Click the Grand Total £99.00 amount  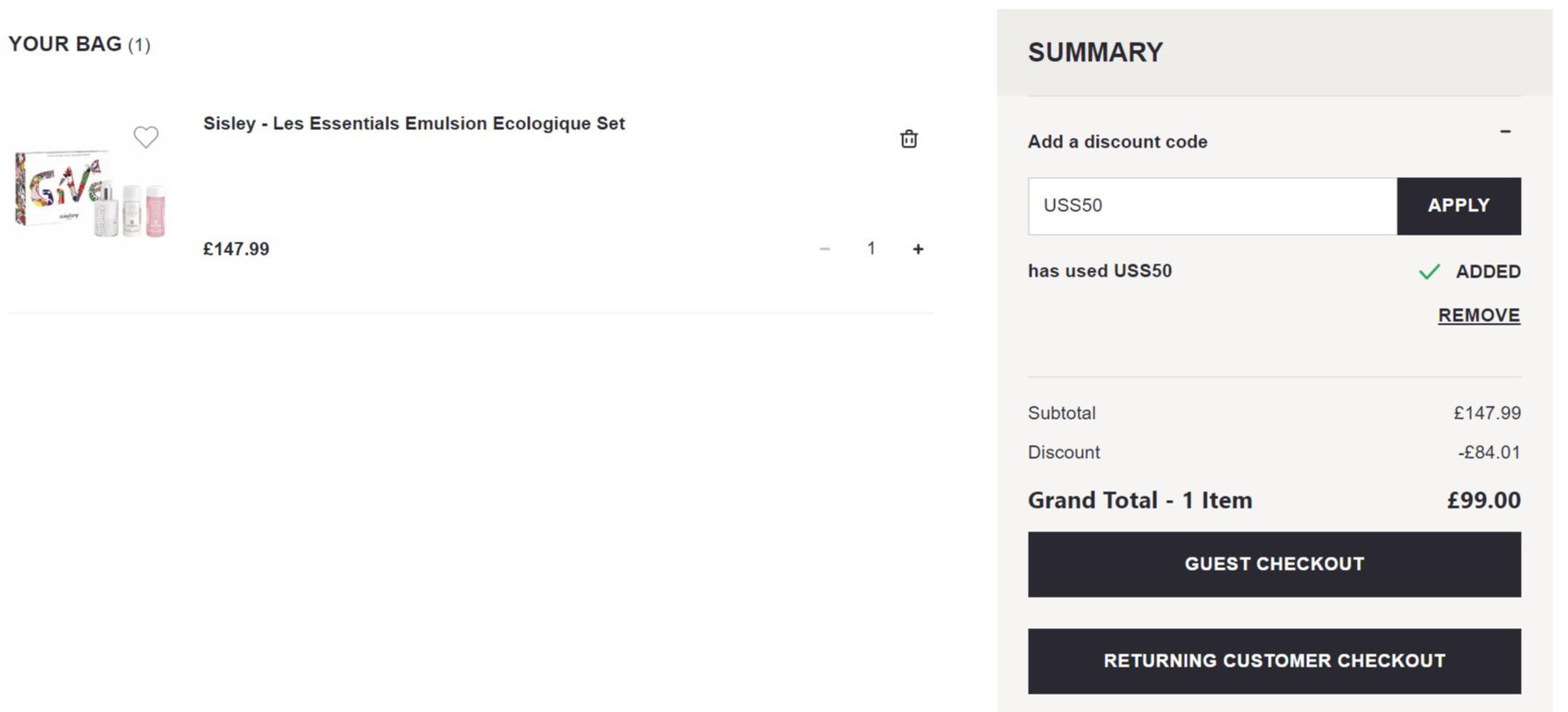pyautogui.click(x=1483, y=500)
